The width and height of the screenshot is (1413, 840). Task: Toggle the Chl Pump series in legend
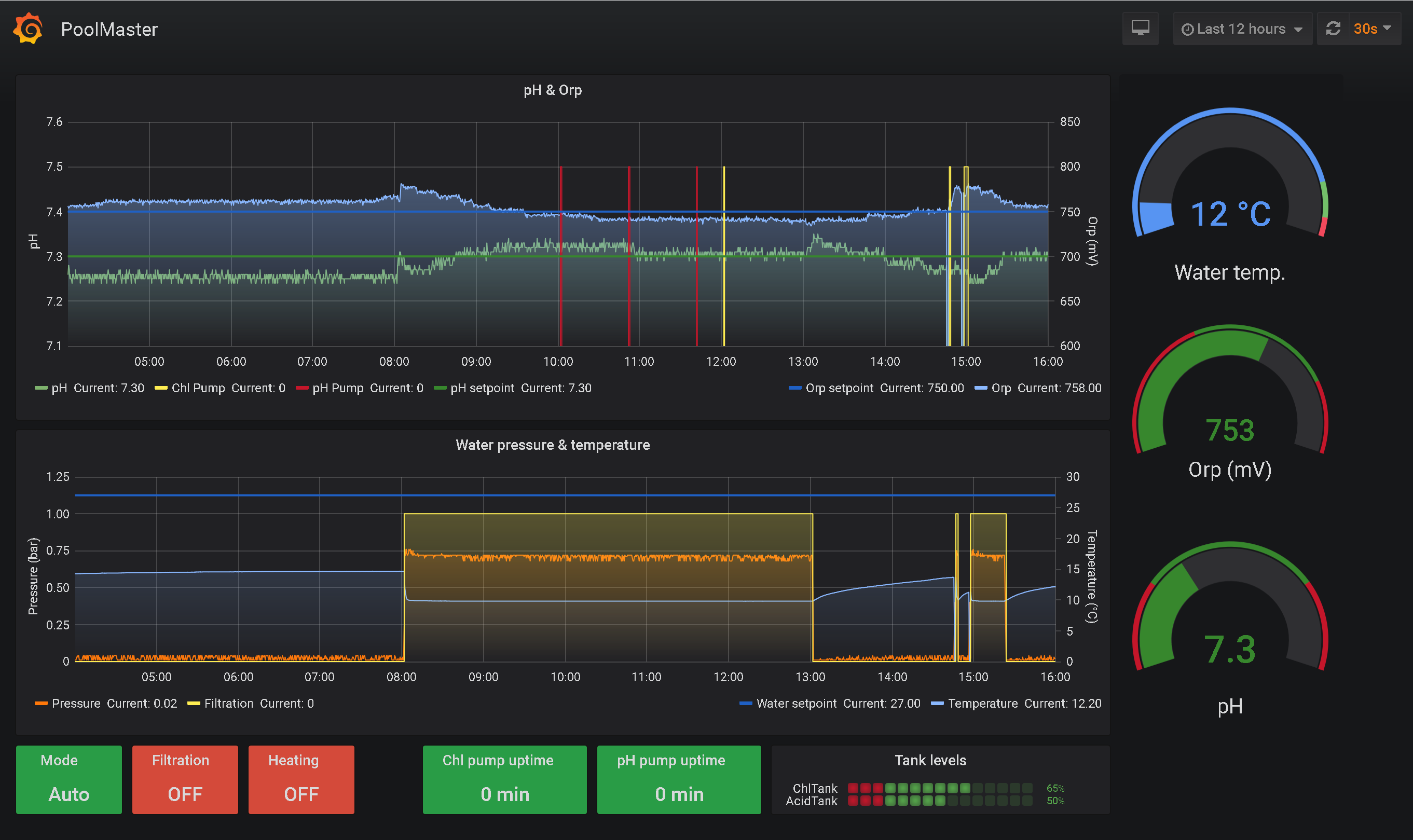coord(198,388)
